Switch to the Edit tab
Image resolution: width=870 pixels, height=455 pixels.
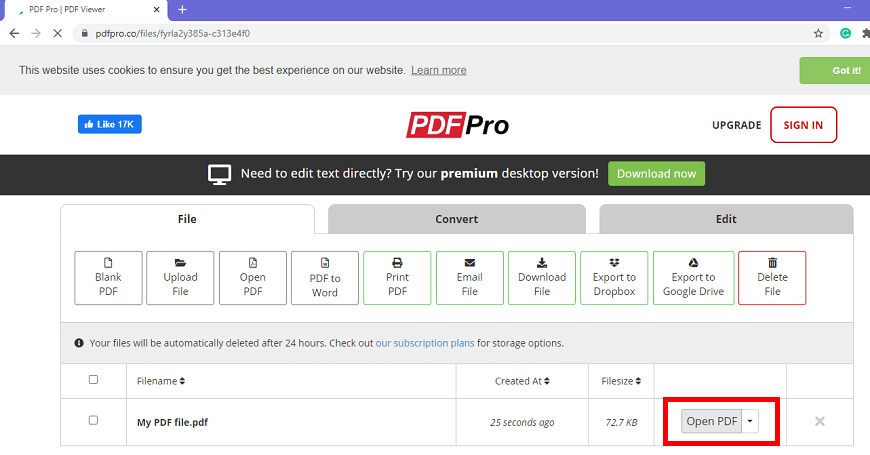click(x=726, y=219)
